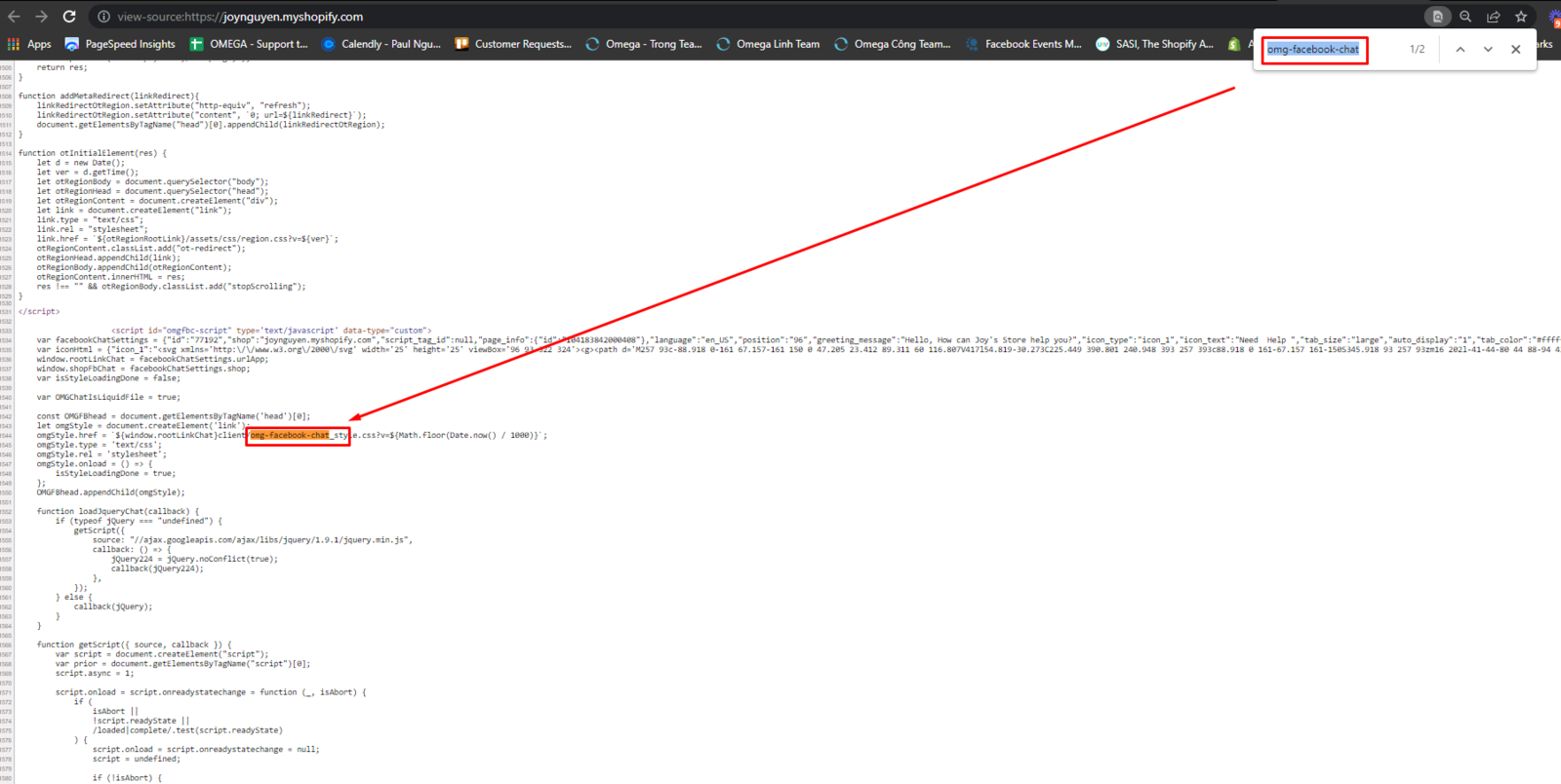Open Facebook Events M... bookmark

pyautogui.click(x=1023, y=44)
